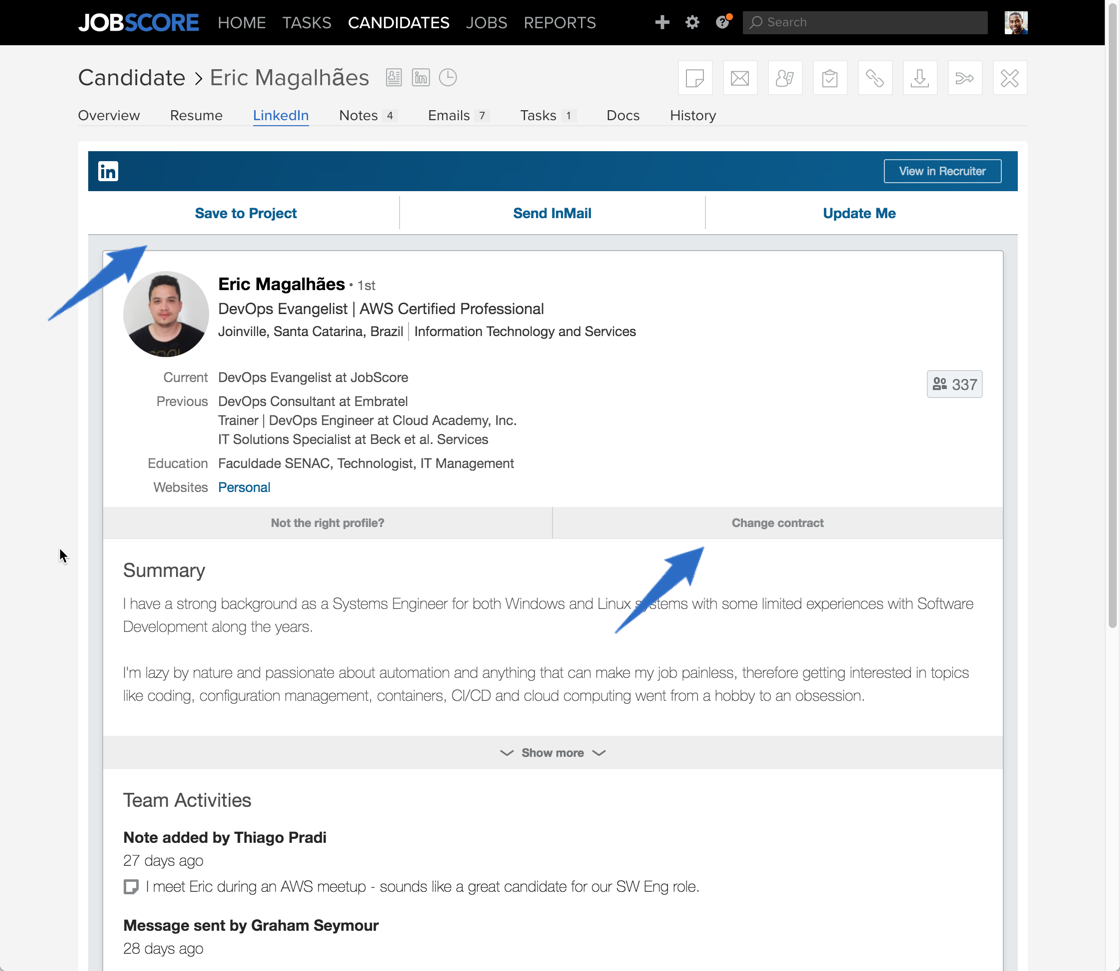Image resolution: width=1120 pixels, height=971 pixels.
Task: Switch to the Docs tab
Action: tap(623, 115)
